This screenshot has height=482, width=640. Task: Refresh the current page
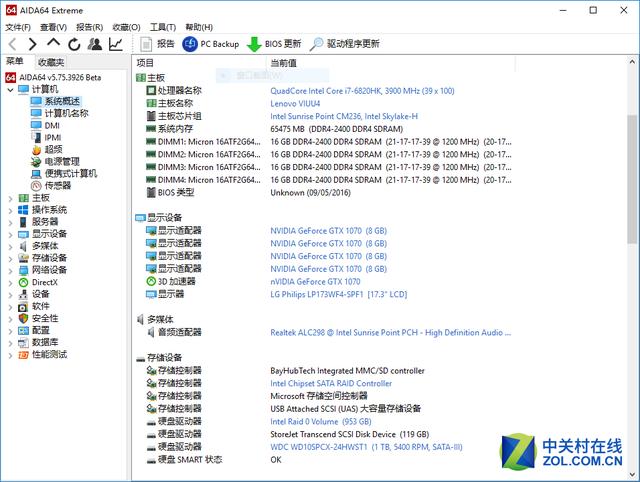point(74,44)
